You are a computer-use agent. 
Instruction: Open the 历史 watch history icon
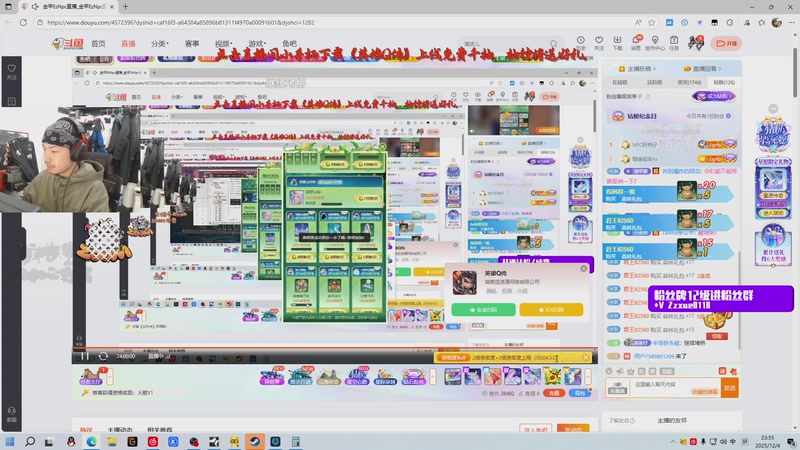581,43
